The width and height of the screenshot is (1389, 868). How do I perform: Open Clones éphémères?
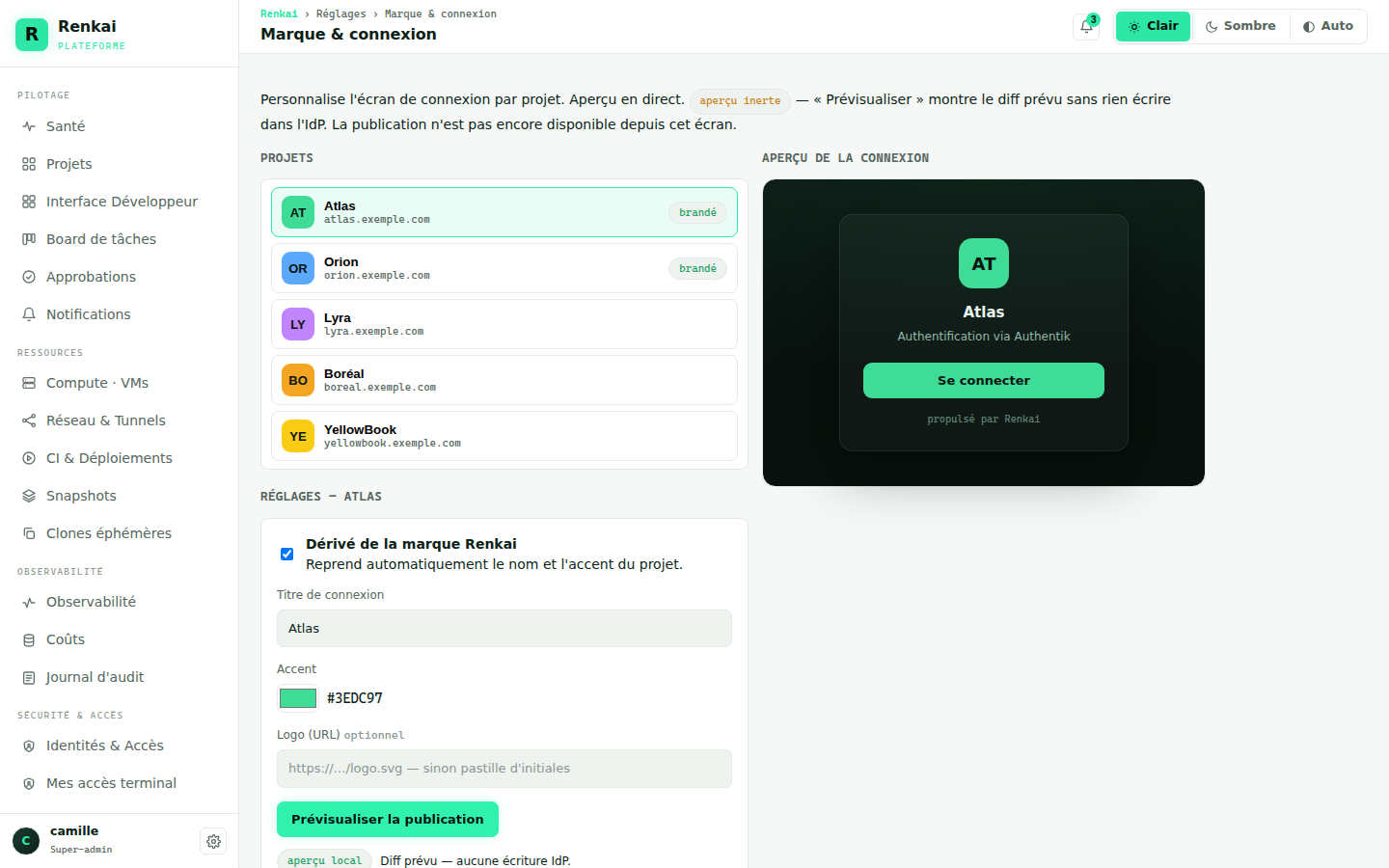(119, 533)
